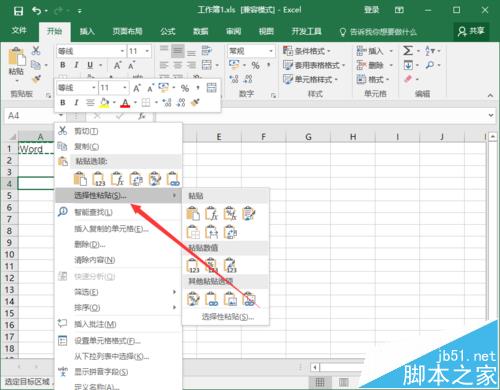Click paste values 123 icon in context menu
The width and height of the screenshot is (500, 390).
pos(99,179)
